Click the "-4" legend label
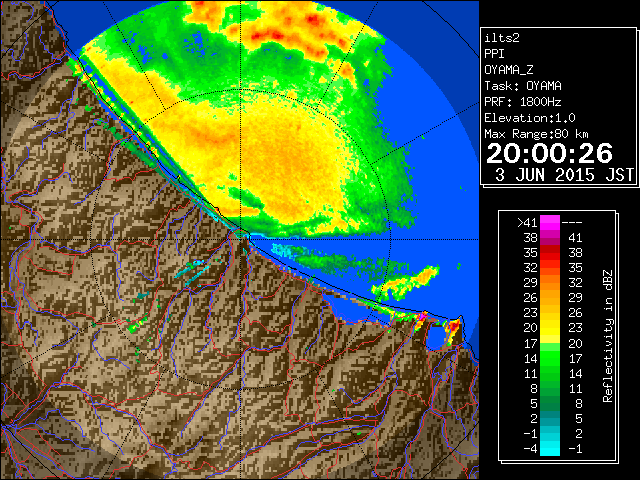The image size is (640, 480). point(530,449)
